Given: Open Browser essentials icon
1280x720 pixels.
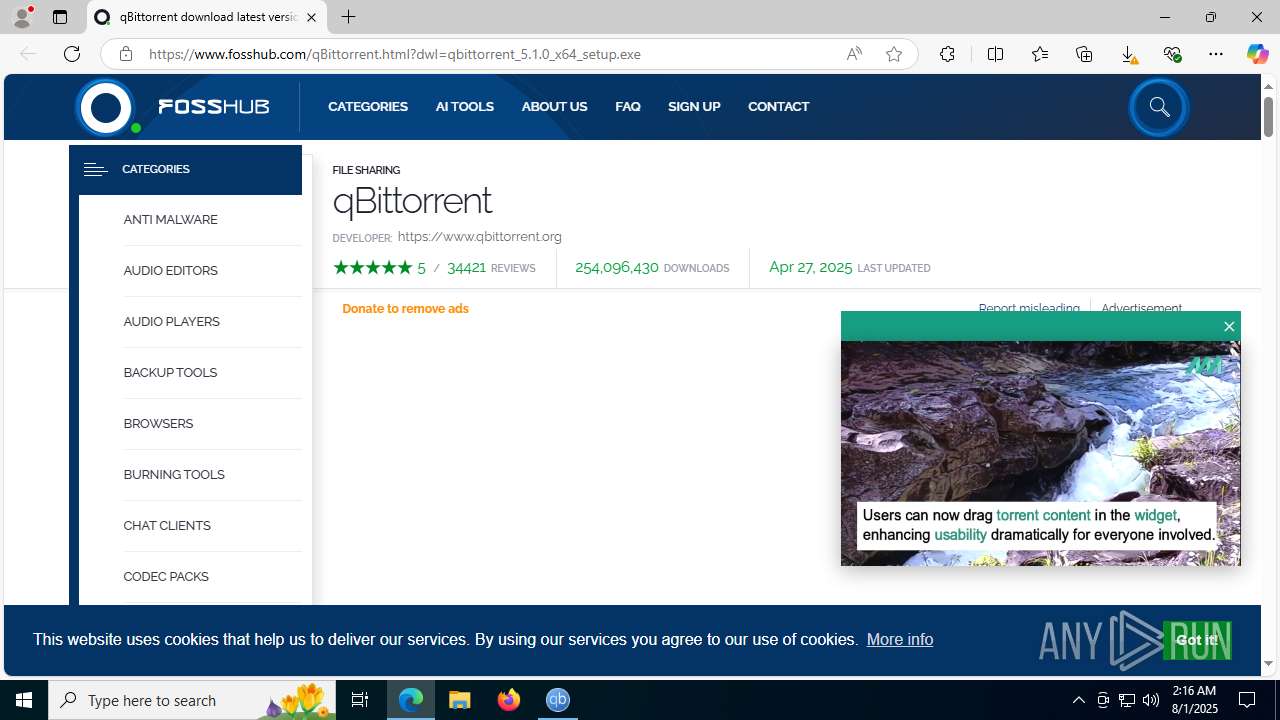Looking at the screenshot, I should 1172,54.
